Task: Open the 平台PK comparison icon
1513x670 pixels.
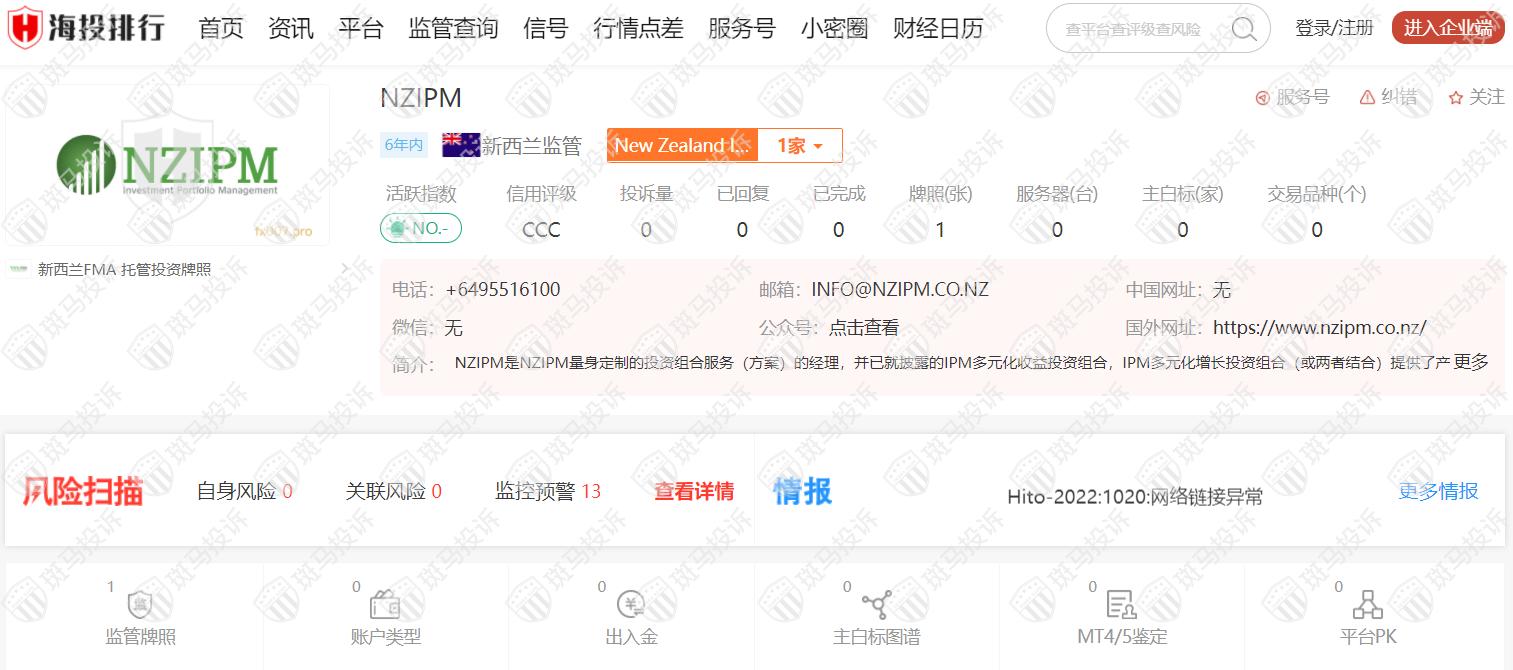Action: click(1367, 605)
